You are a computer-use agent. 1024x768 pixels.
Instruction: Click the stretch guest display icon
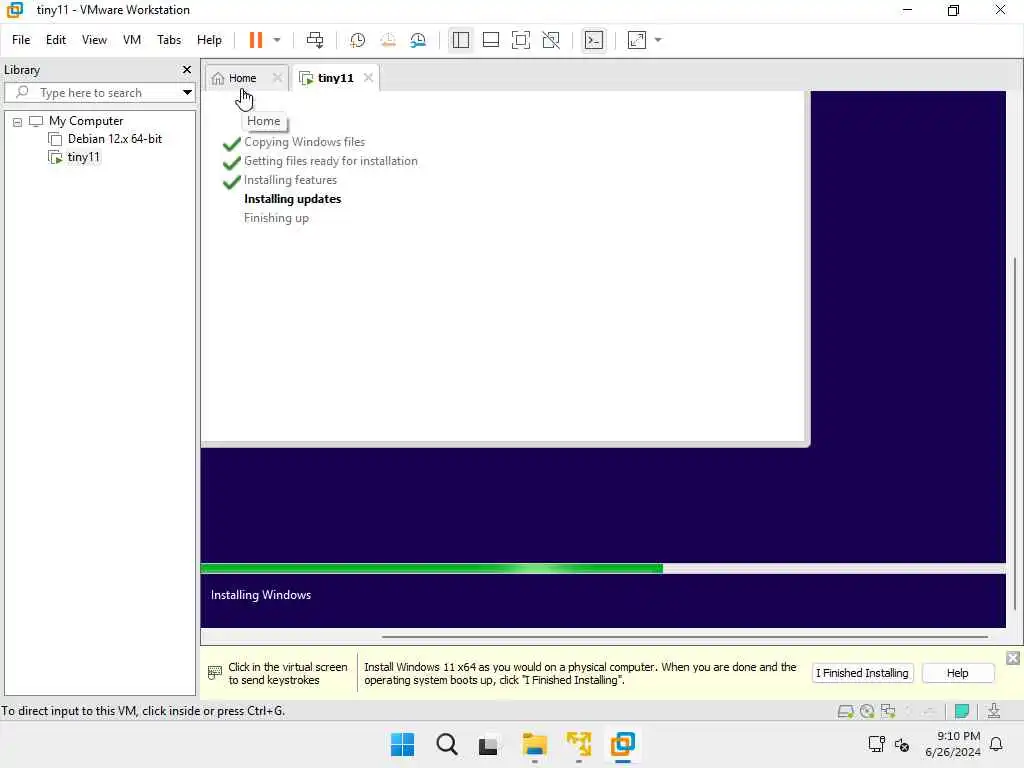(x=637, y=40)
